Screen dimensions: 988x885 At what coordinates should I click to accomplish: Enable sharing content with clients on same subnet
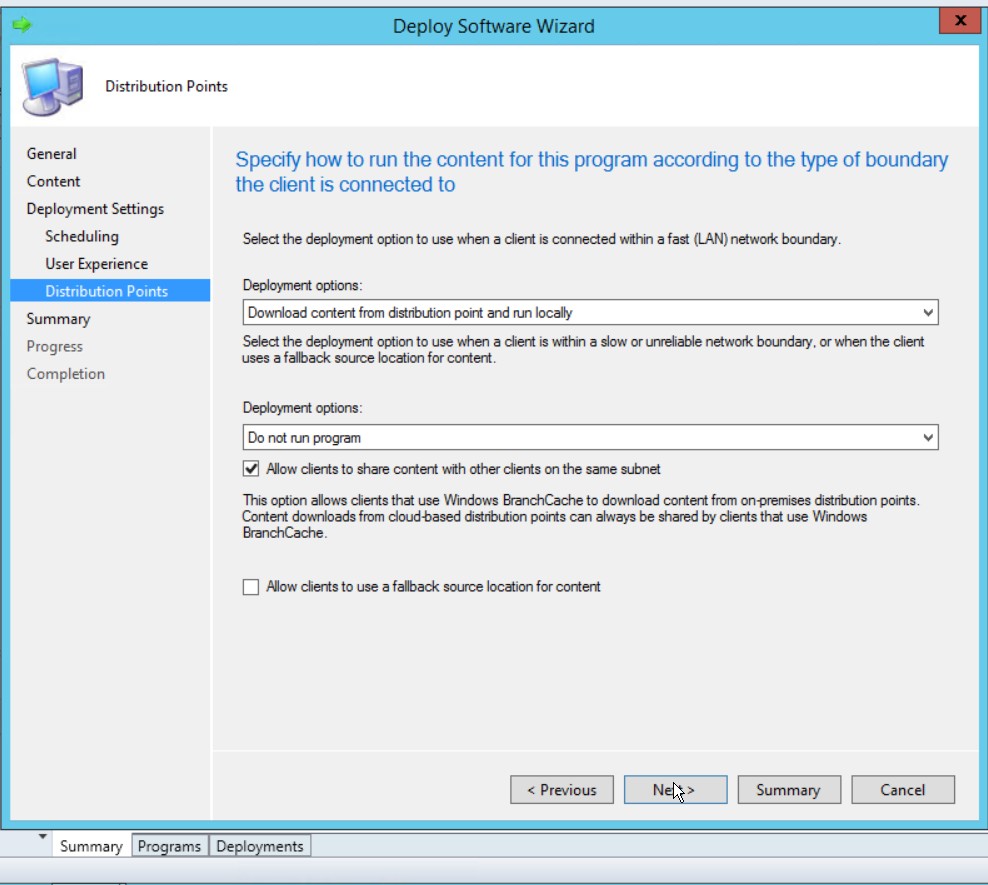(x=251, y=469)
